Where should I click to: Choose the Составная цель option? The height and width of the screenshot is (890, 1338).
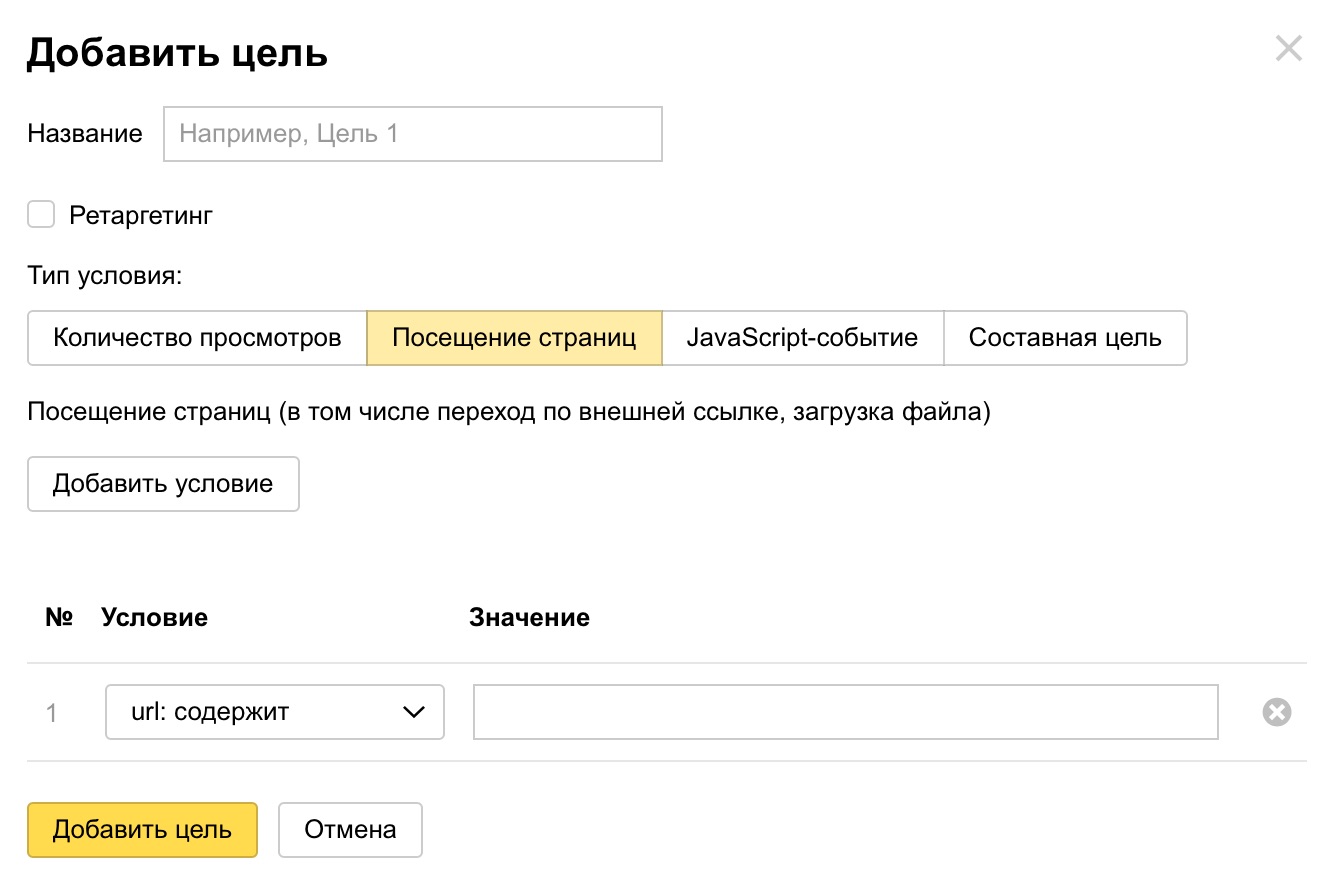pyautogui.click(x=1065, y=338)
